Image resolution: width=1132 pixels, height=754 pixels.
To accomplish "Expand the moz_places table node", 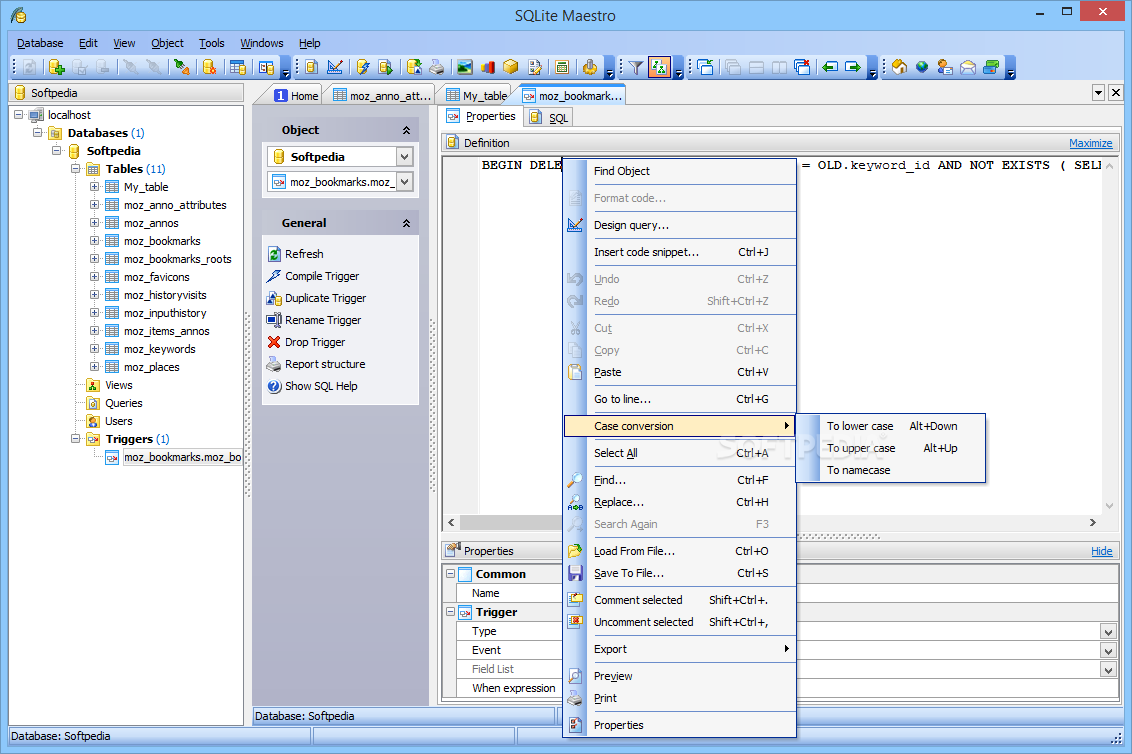I will [x=94, y=366].
